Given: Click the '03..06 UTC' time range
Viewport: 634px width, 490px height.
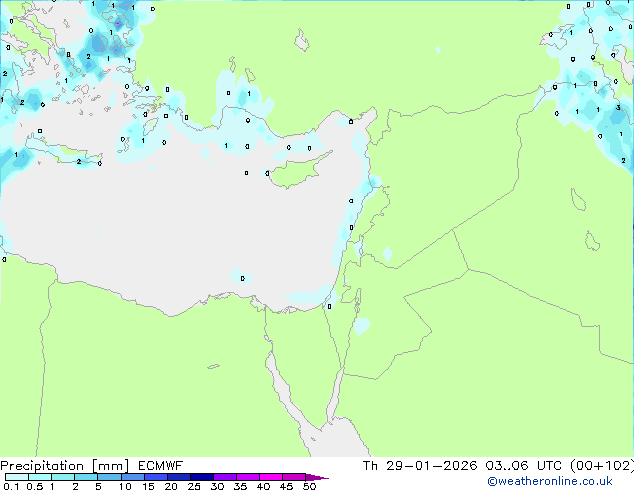Looking at the screenshot, I should click(x=524, y=466).
